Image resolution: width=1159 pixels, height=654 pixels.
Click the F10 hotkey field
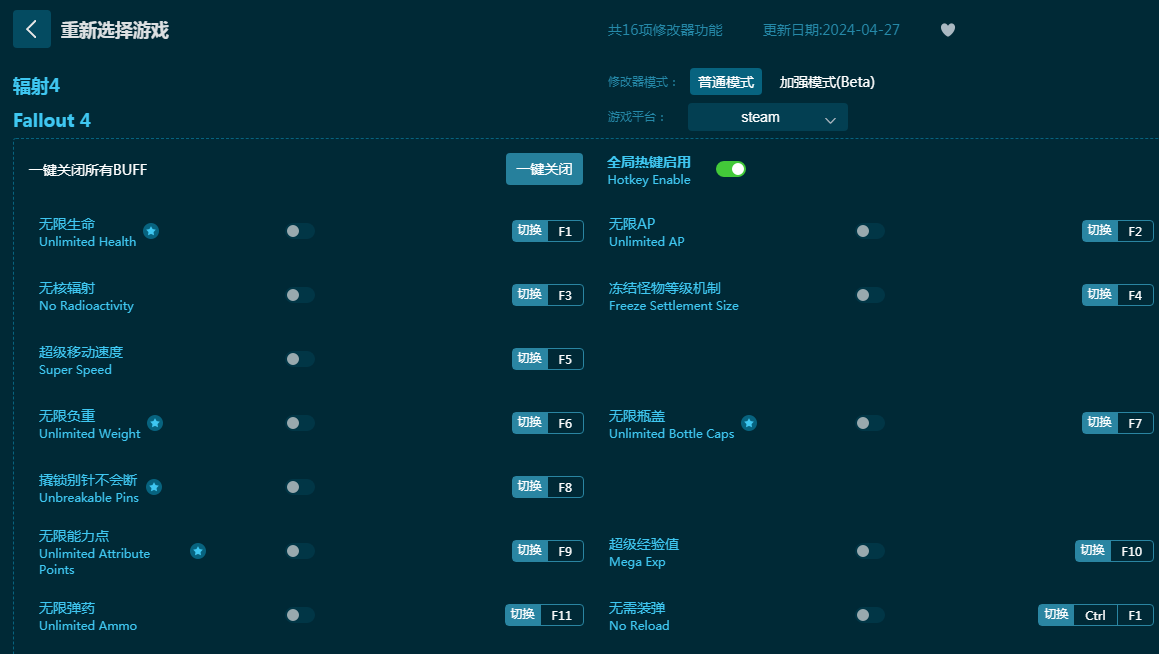(x=1132, y=551)
